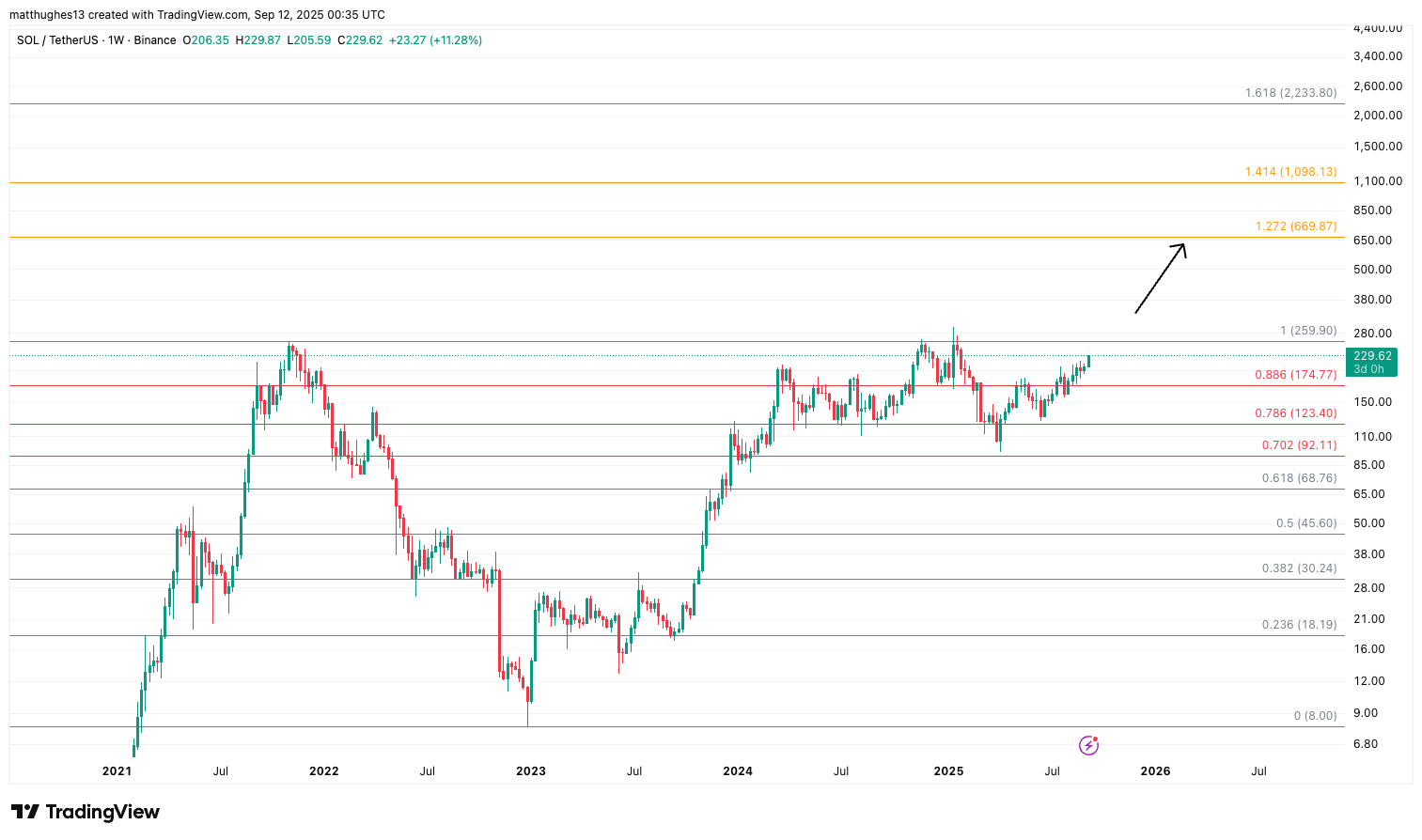Click 9.00 on the price axis

(x=1366, y=713)
